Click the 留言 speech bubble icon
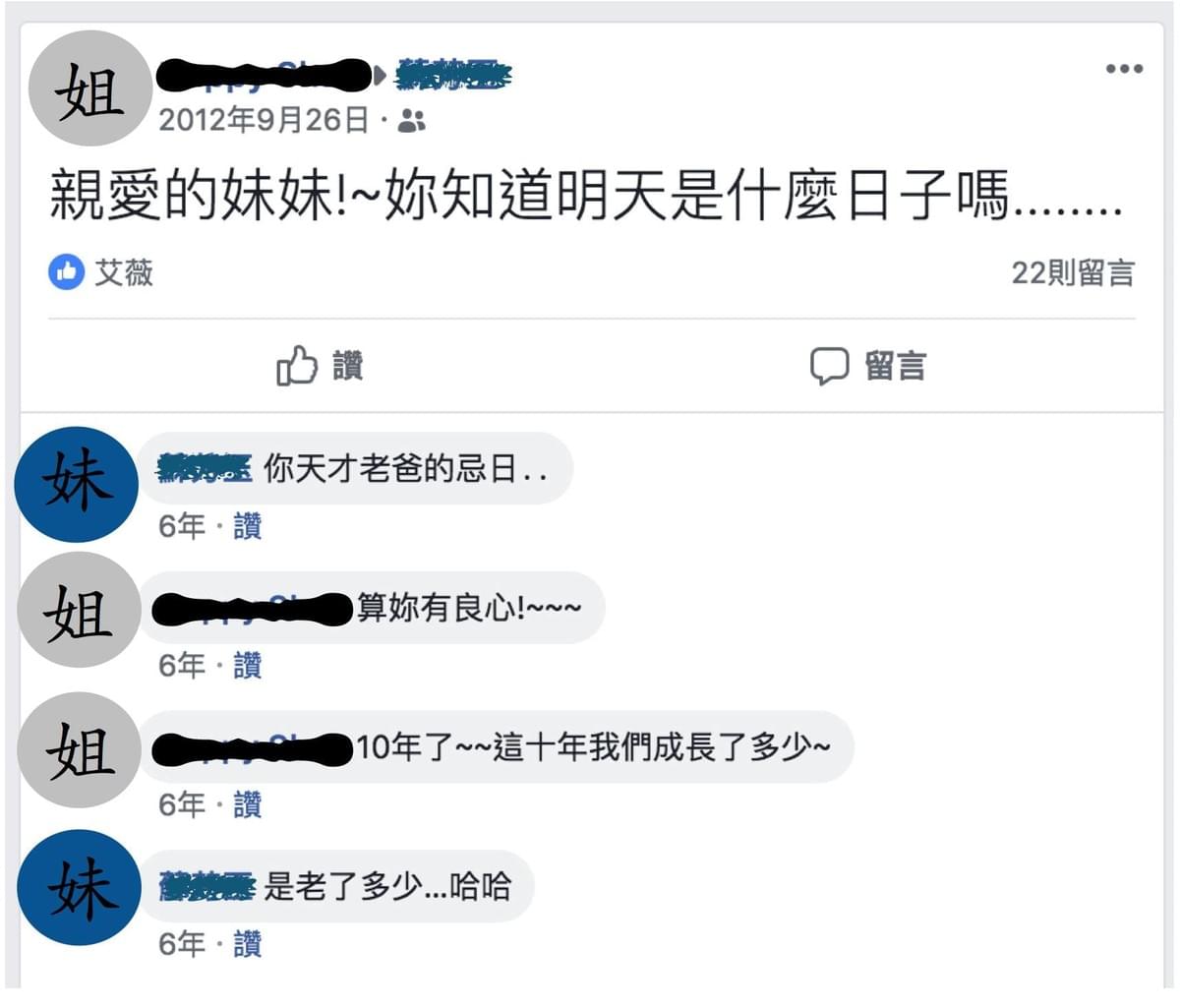Viewport: 1180px width, 1008px height. (x=829, y=366)
